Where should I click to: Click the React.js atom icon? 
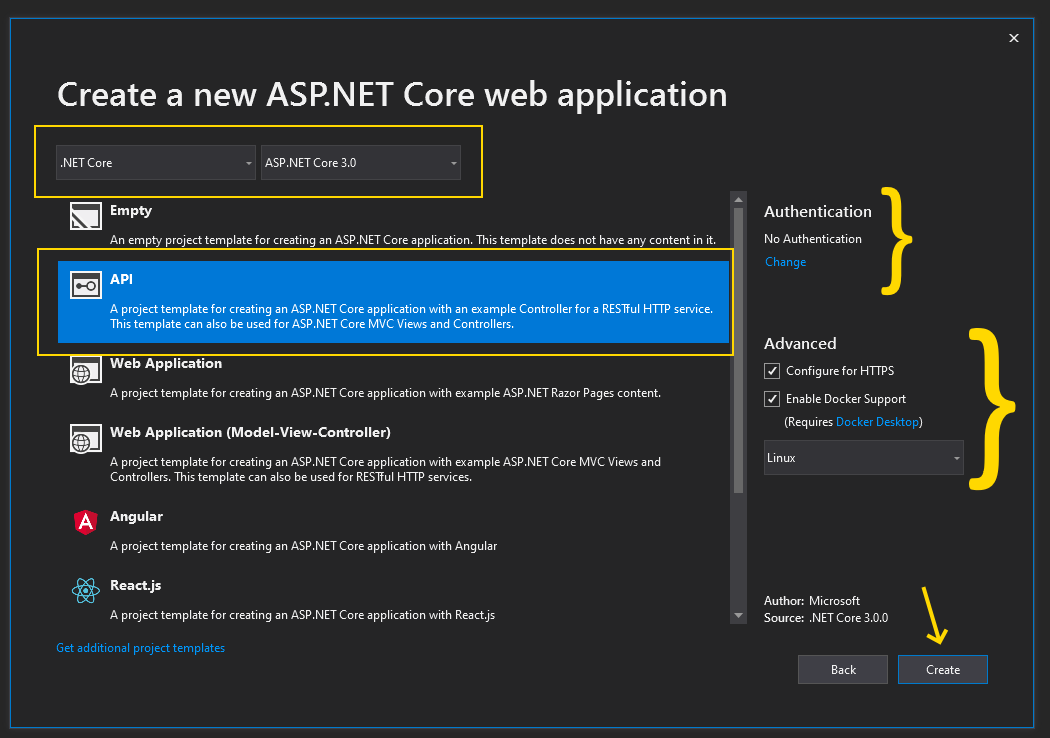pos(86,591)
